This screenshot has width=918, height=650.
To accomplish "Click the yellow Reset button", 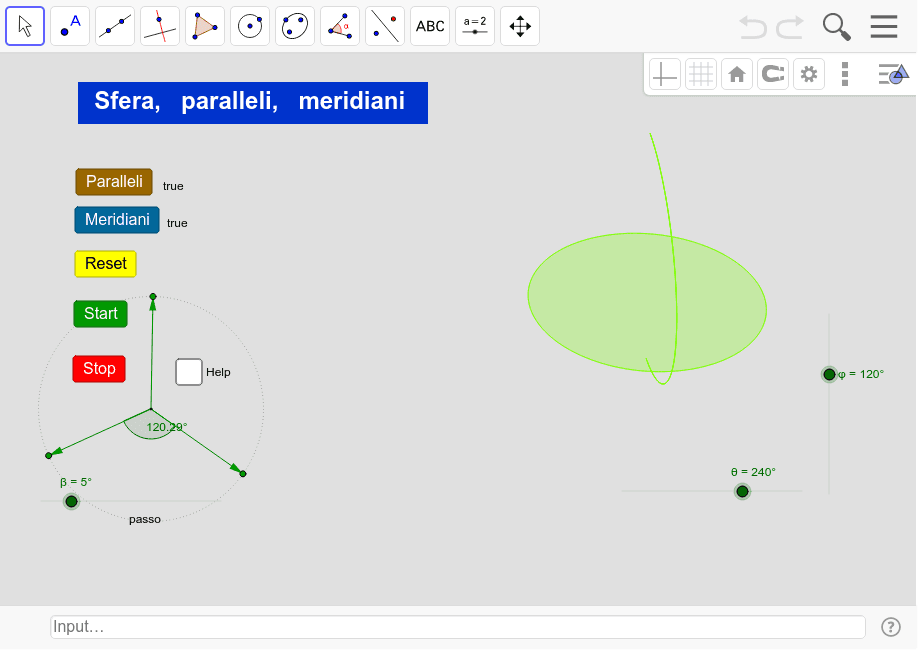I will click(x=105, y=264).
